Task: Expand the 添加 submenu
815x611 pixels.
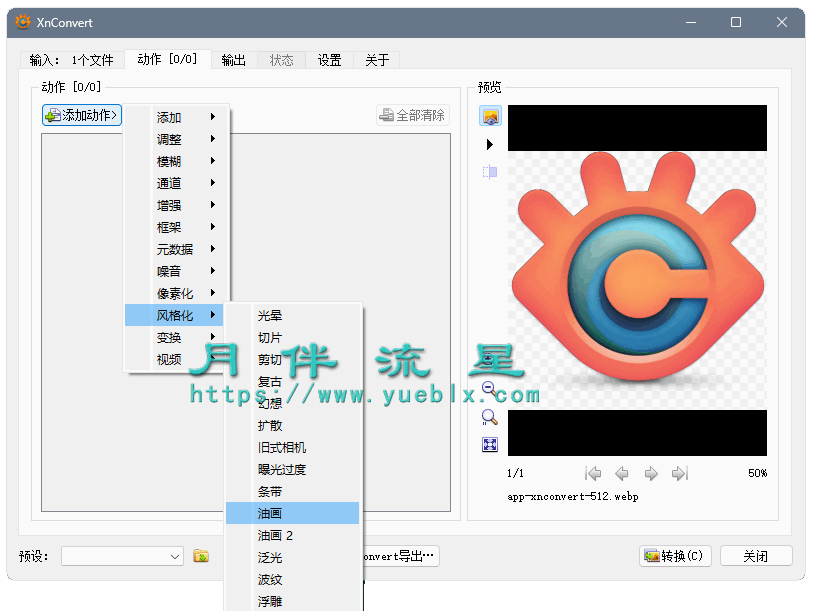Action: coord(176,117)
